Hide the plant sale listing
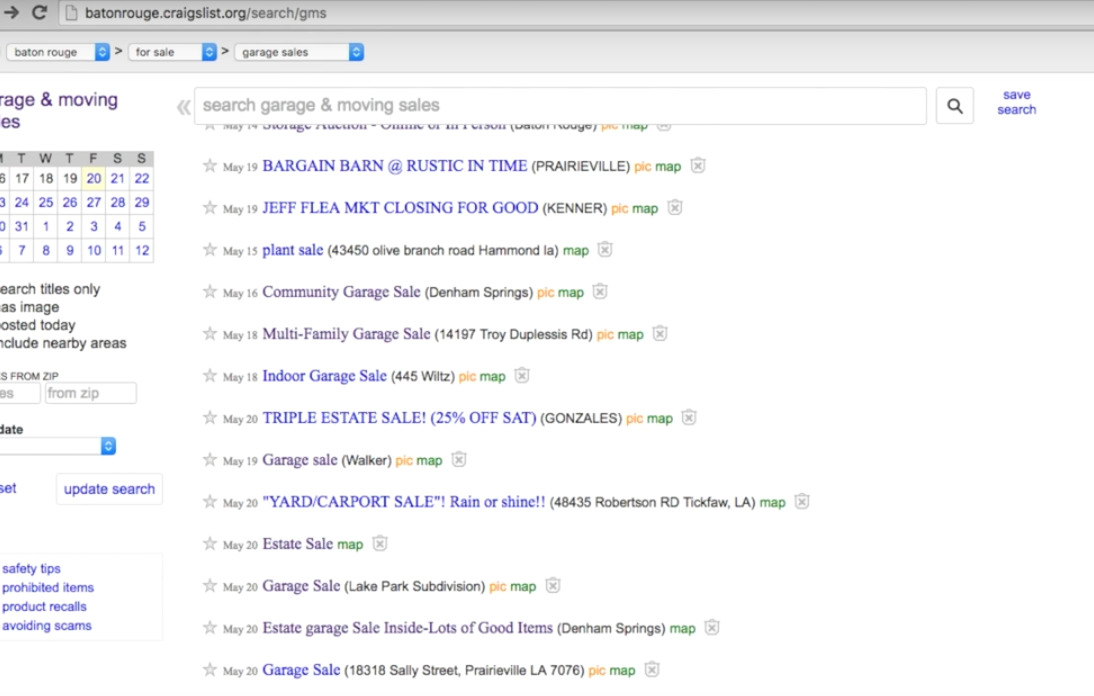The image size is (1094, 696). (x=605, y=250)
